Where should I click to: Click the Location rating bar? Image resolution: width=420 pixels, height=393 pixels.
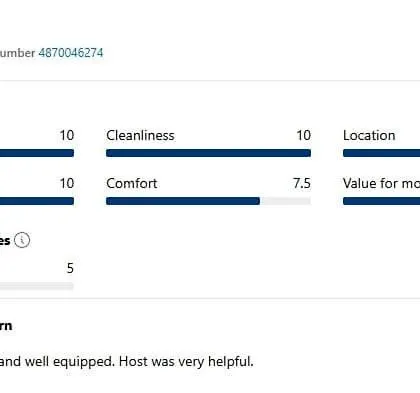[x=381, y=153]
